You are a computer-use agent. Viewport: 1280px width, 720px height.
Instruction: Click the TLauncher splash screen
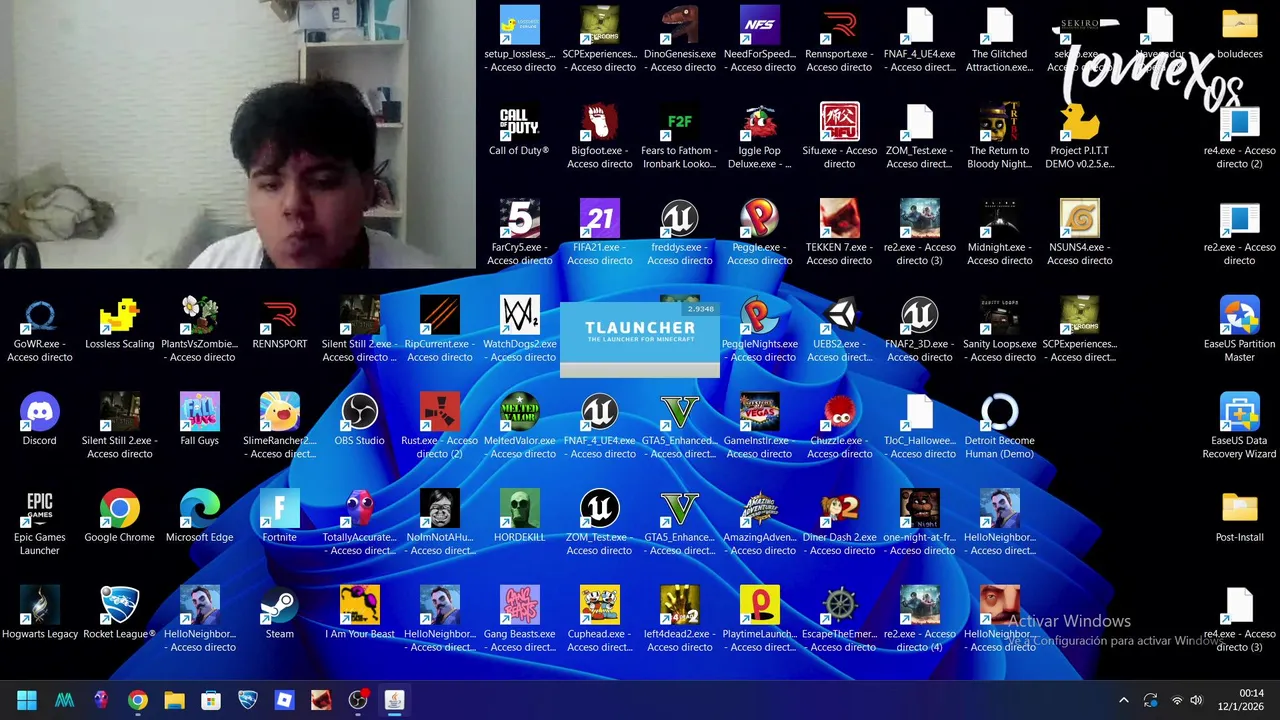pyautogui.click(x=640, y=340)
